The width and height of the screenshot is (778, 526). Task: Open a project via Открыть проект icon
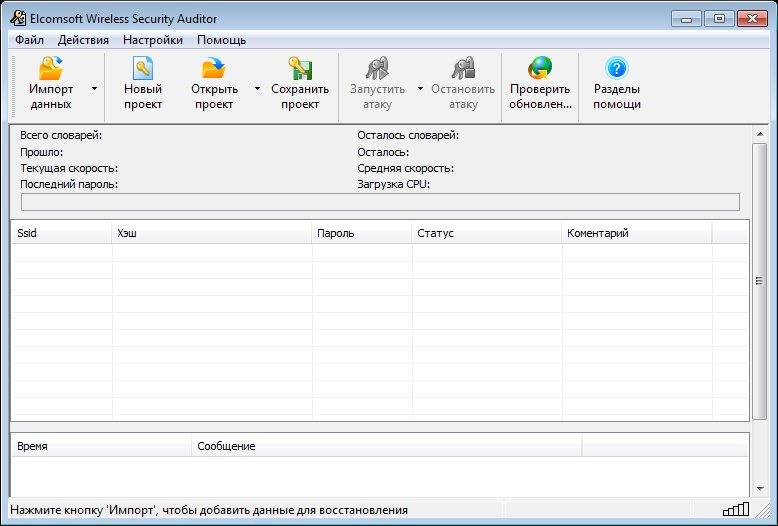pyautogui.click(x=214, y=68)
